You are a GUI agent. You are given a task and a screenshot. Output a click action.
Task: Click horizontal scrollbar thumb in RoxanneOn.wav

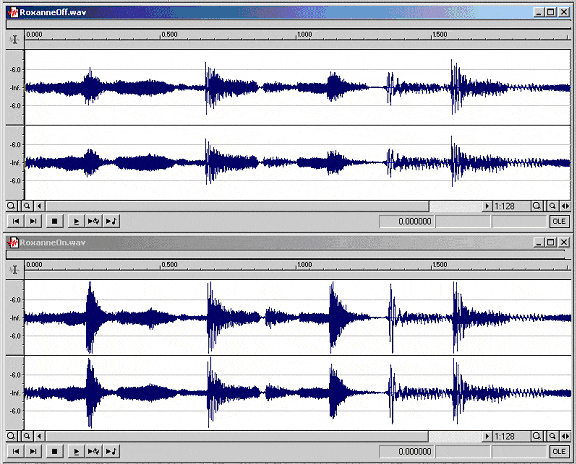(x=237, y=436)
